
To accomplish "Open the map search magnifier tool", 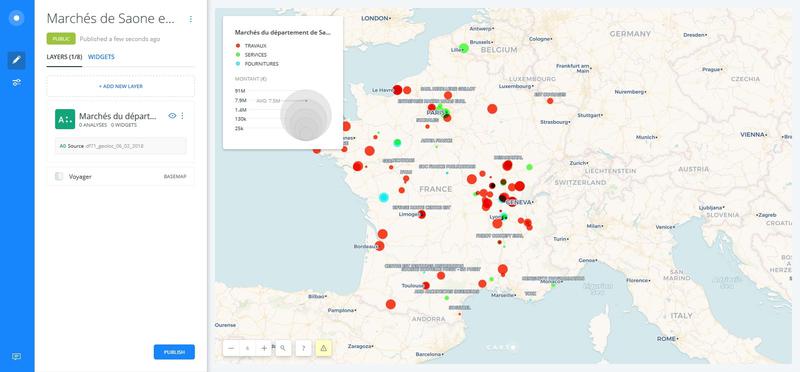I will 283,348.
